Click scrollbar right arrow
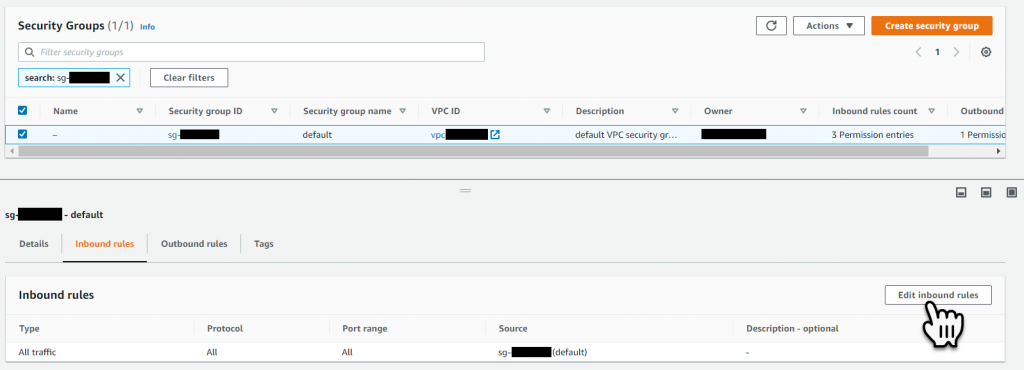1024x370 pixels. pos(998,151)
